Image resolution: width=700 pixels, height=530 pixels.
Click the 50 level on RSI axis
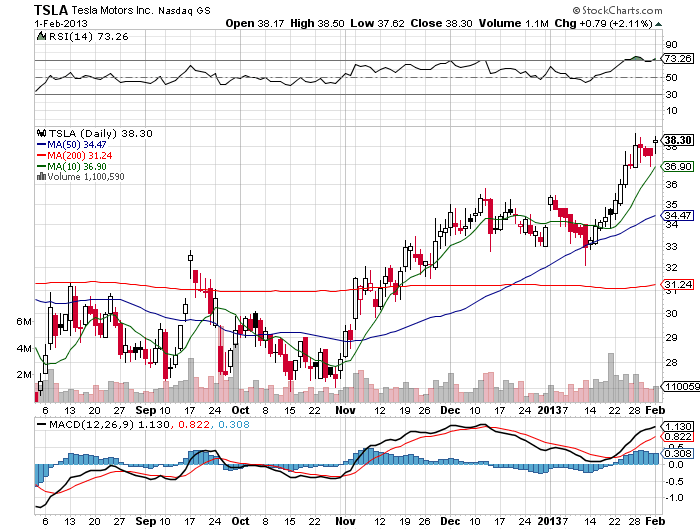point(671,78)
